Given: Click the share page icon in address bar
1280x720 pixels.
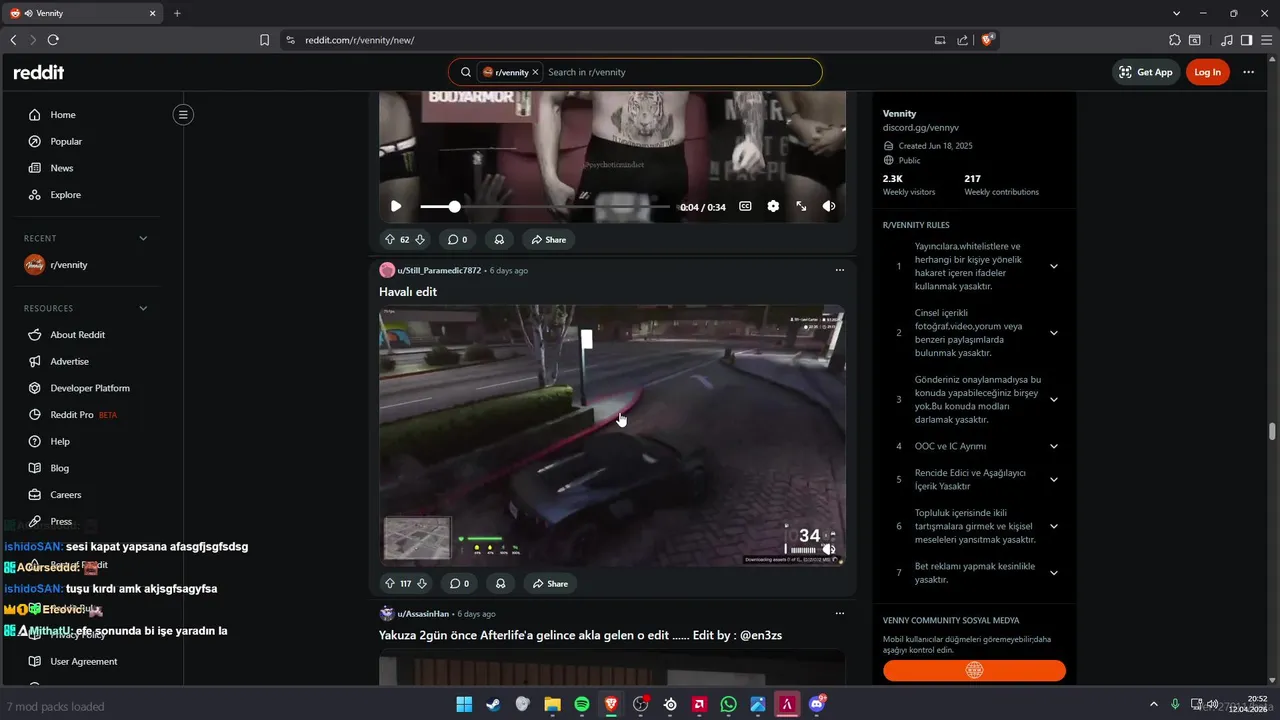Looking at the screenshot, I should pos(962,40).
